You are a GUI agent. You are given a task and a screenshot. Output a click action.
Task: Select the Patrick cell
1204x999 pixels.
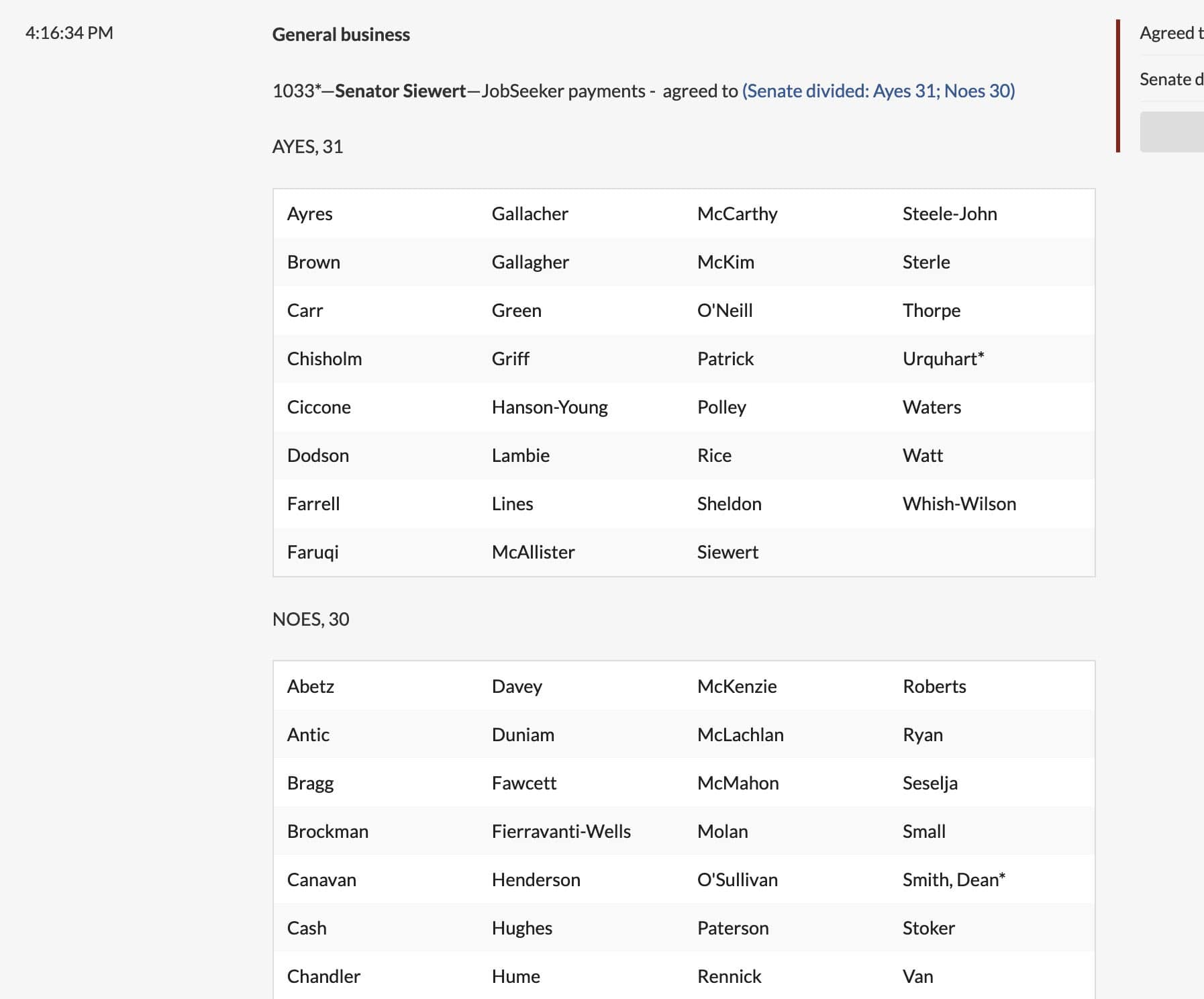click(787, 359)
